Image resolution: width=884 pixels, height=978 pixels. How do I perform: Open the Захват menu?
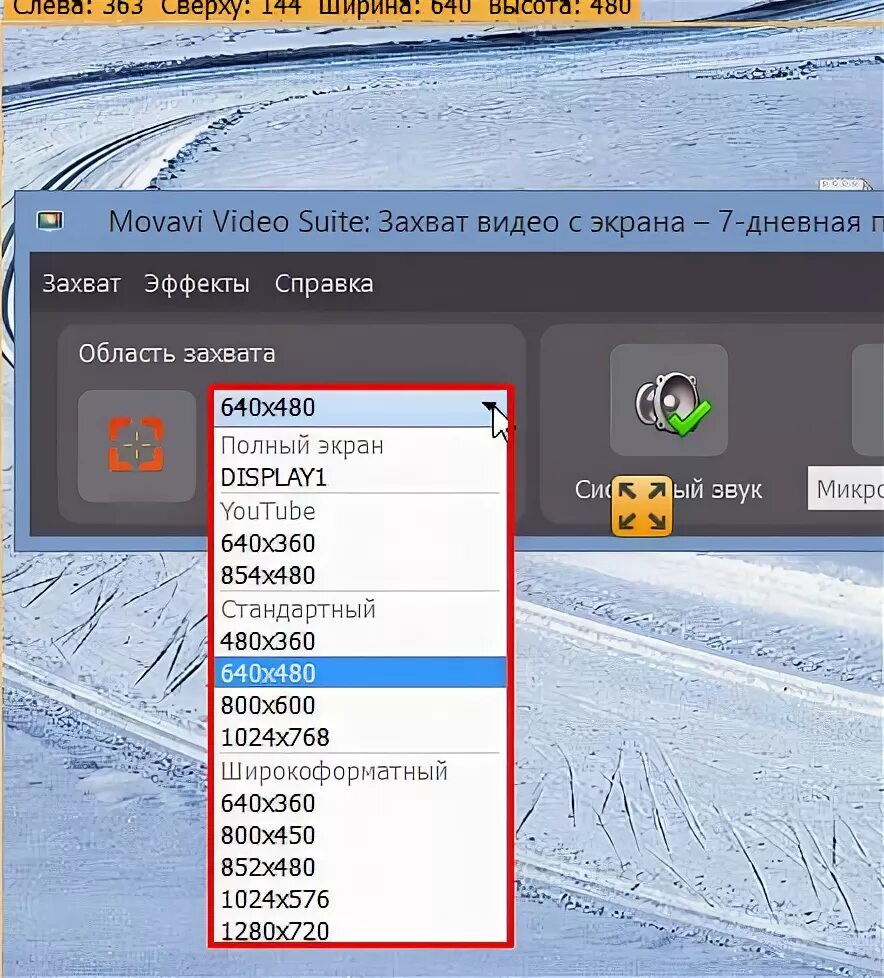click(81, 284)
